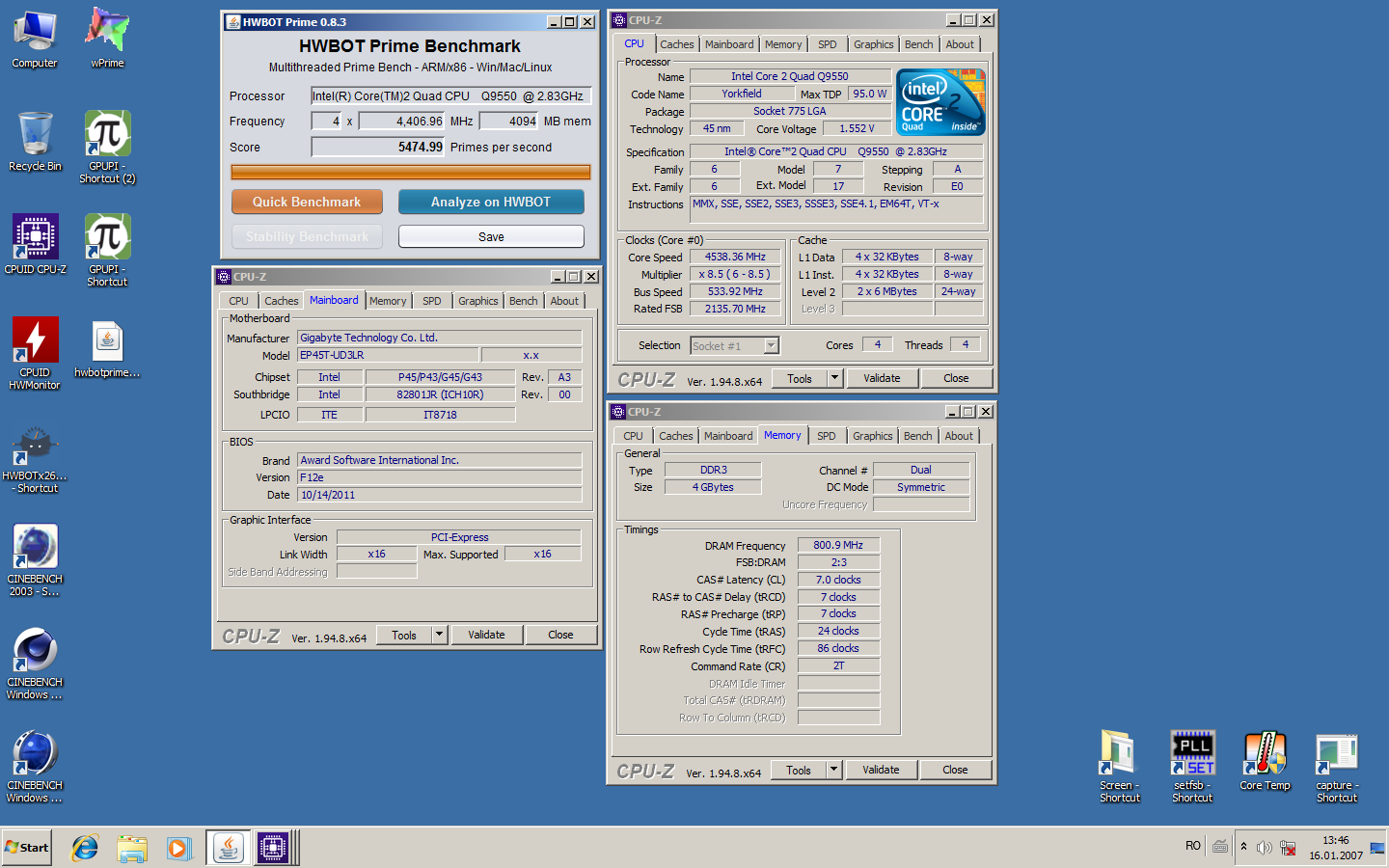Image resolution: width=1389 pixels, height=868 pixels.
Task: Open SPD tab in Mainboard CPU-Z window
Action: click(x=432, y=301)
